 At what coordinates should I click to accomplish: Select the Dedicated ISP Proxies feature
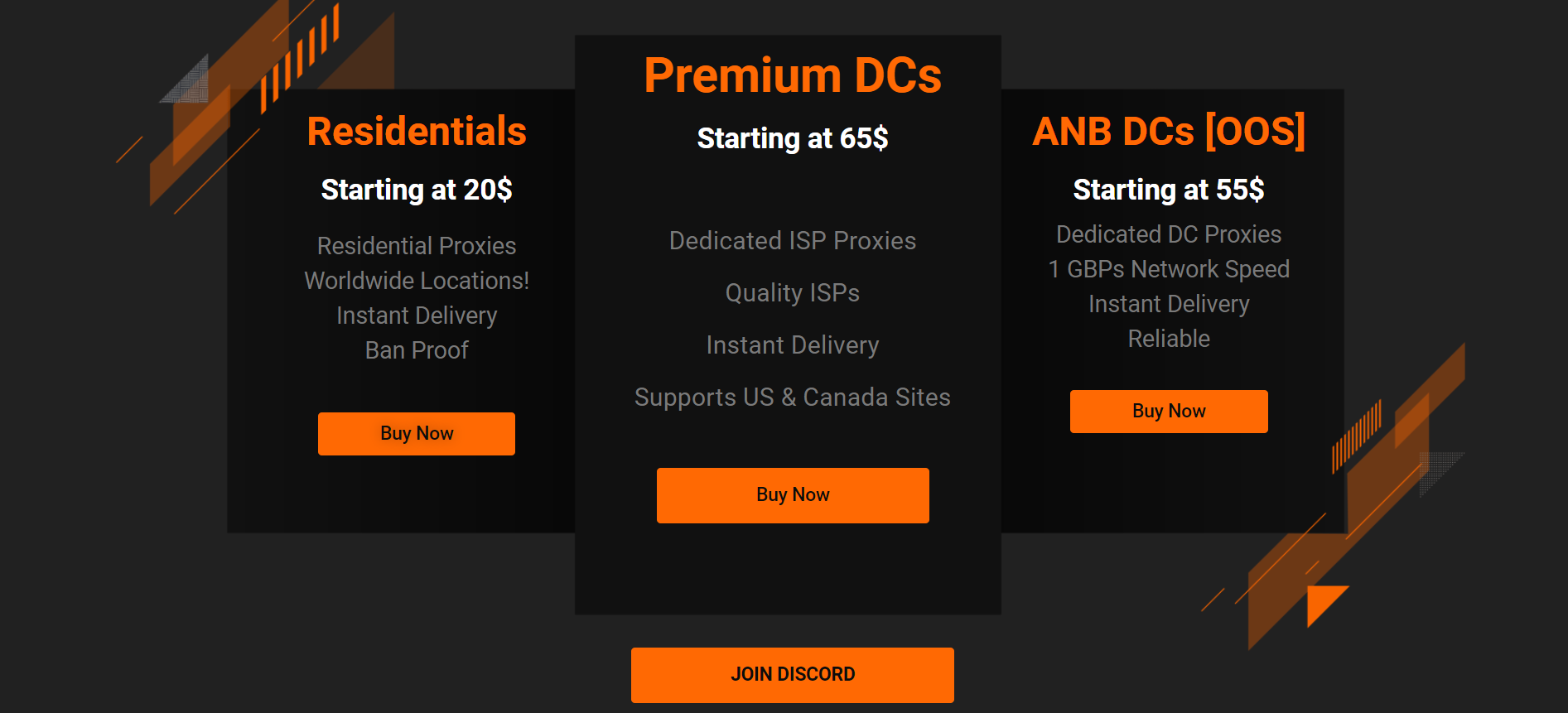click(792, 241)
